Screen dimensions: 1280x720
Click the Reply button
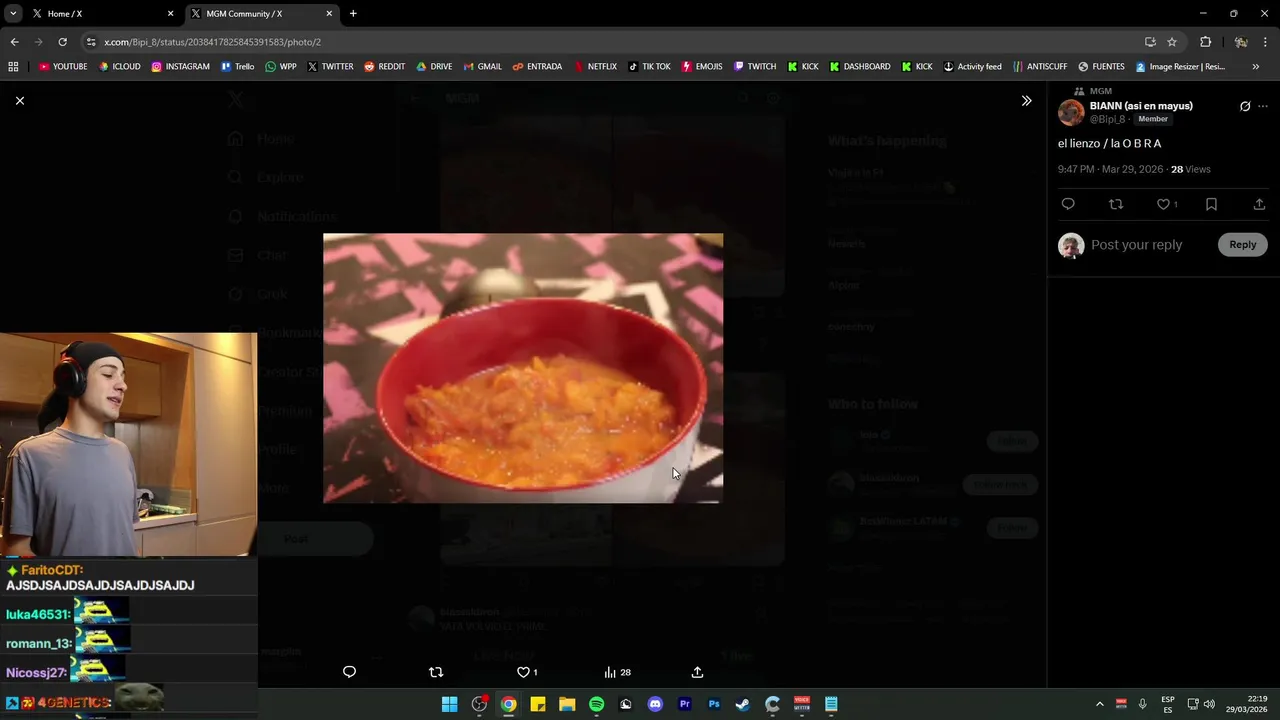(1242, 245)
